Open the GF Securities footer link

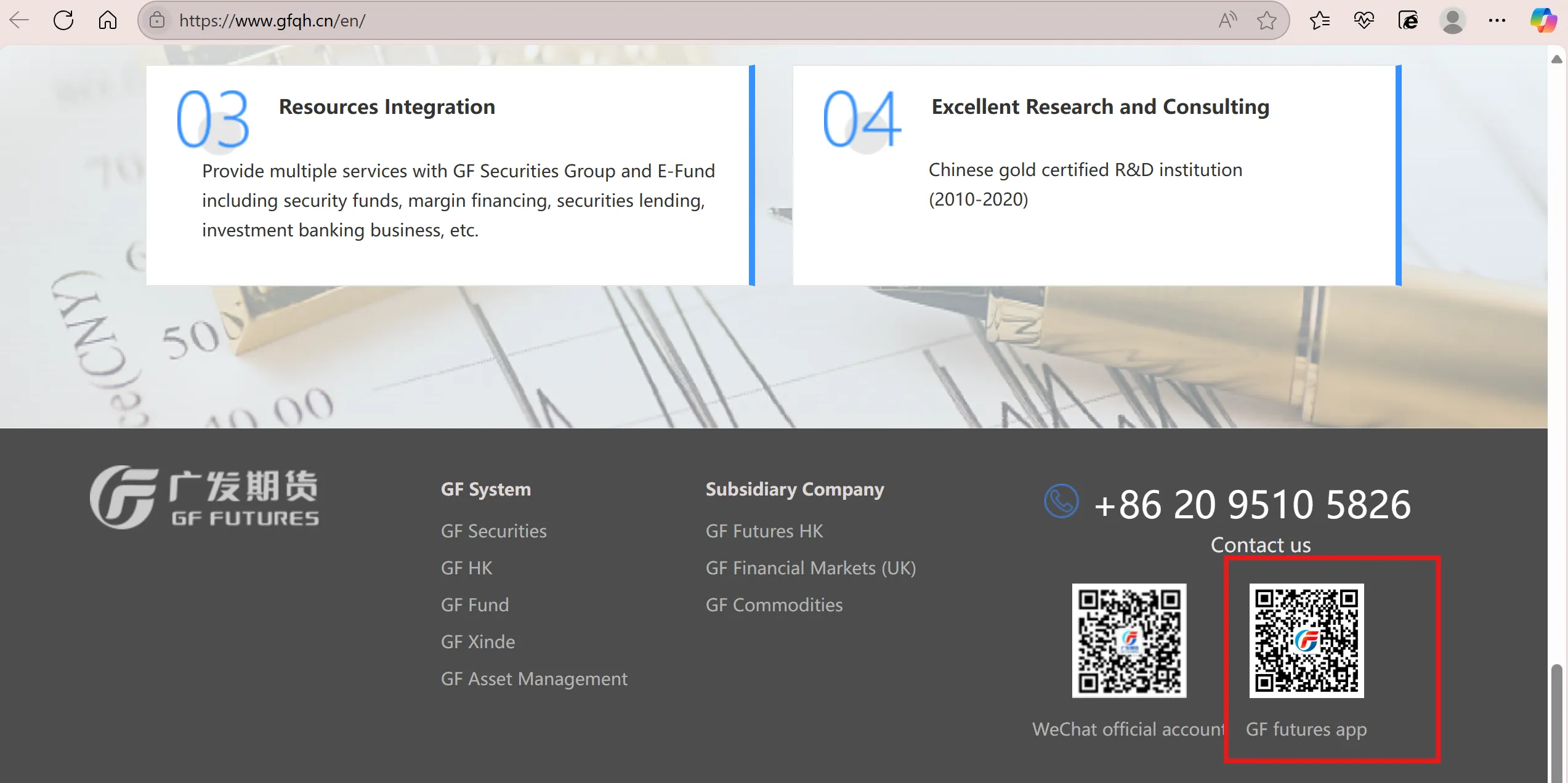click(494, 531)
